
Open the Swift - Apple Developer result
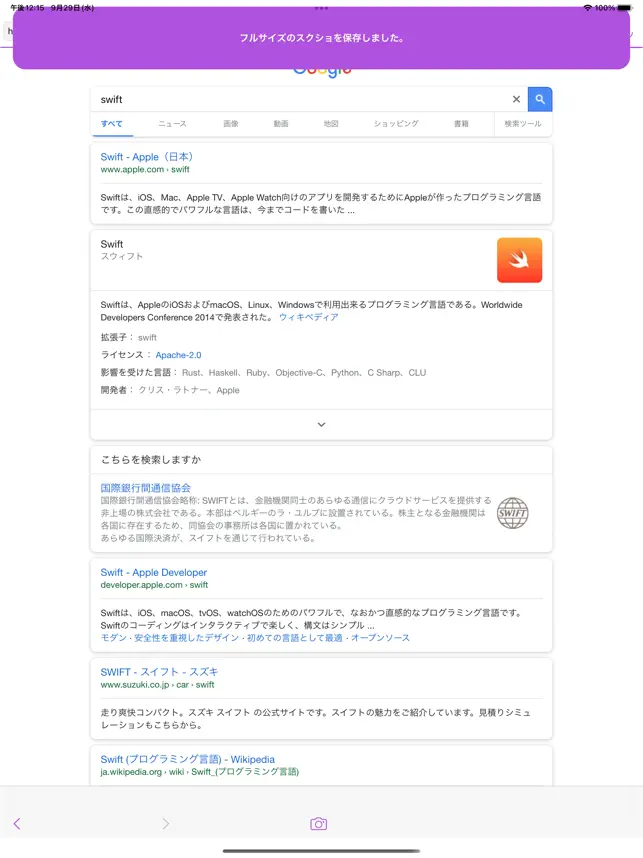[x=154, y=572]
